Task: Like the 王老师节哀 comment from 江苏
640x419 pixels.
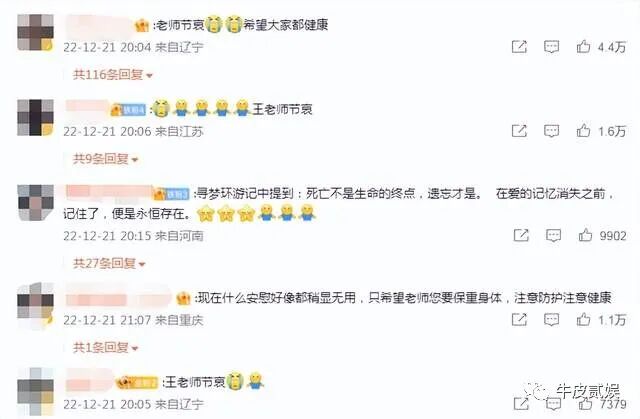Action: 583,131
